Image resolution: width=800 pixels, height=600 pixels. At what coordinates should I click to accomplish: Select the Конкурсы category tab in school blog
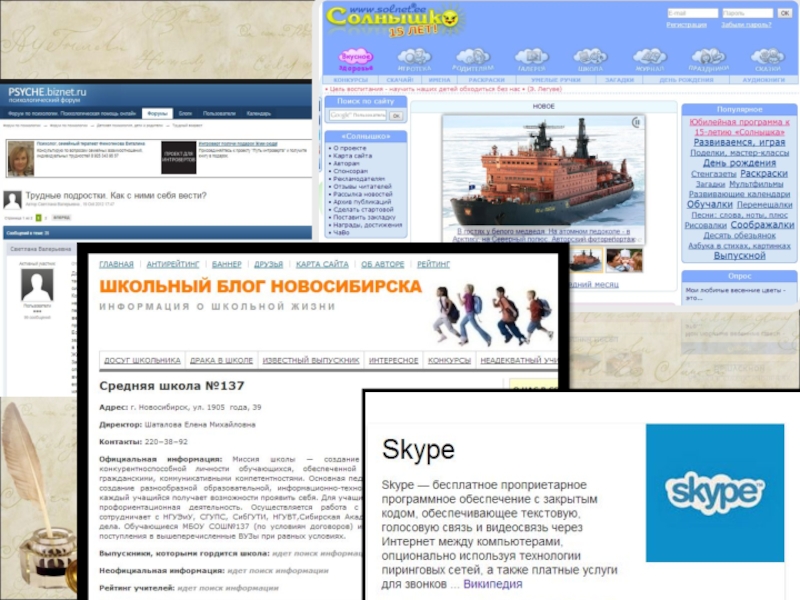[449, 360]
